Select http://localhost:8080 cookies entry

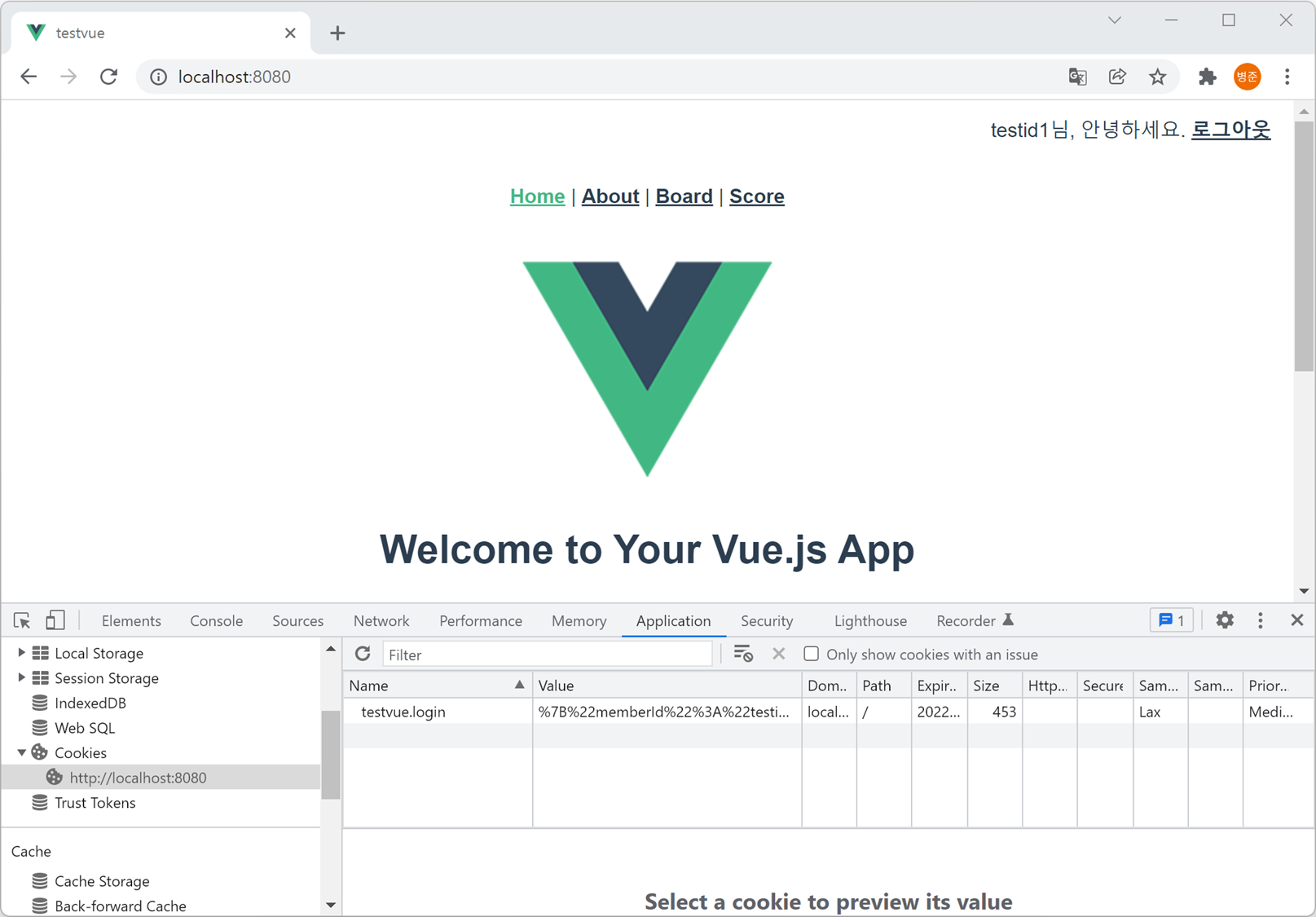click(161, 778)
